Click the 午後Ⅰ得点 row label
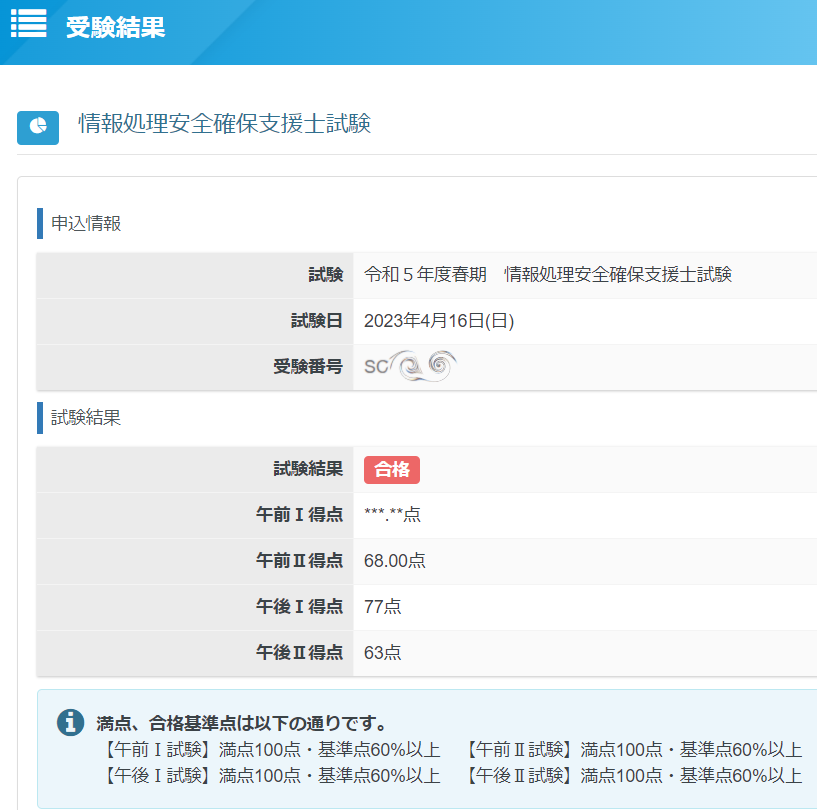 pos(299,606)
